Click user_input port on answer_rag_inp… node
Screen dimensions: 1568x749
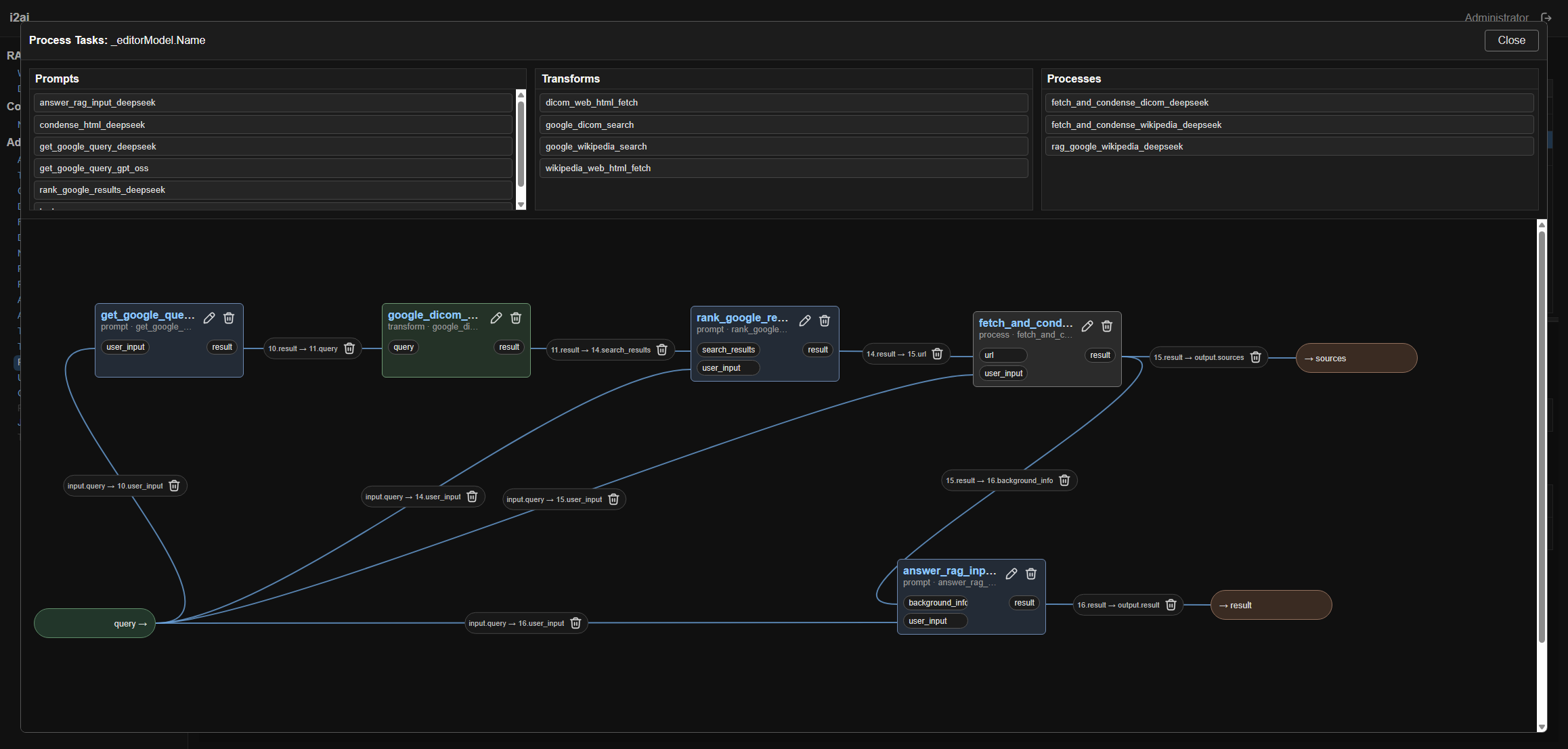pyautogui.click(x=935, y=621)
